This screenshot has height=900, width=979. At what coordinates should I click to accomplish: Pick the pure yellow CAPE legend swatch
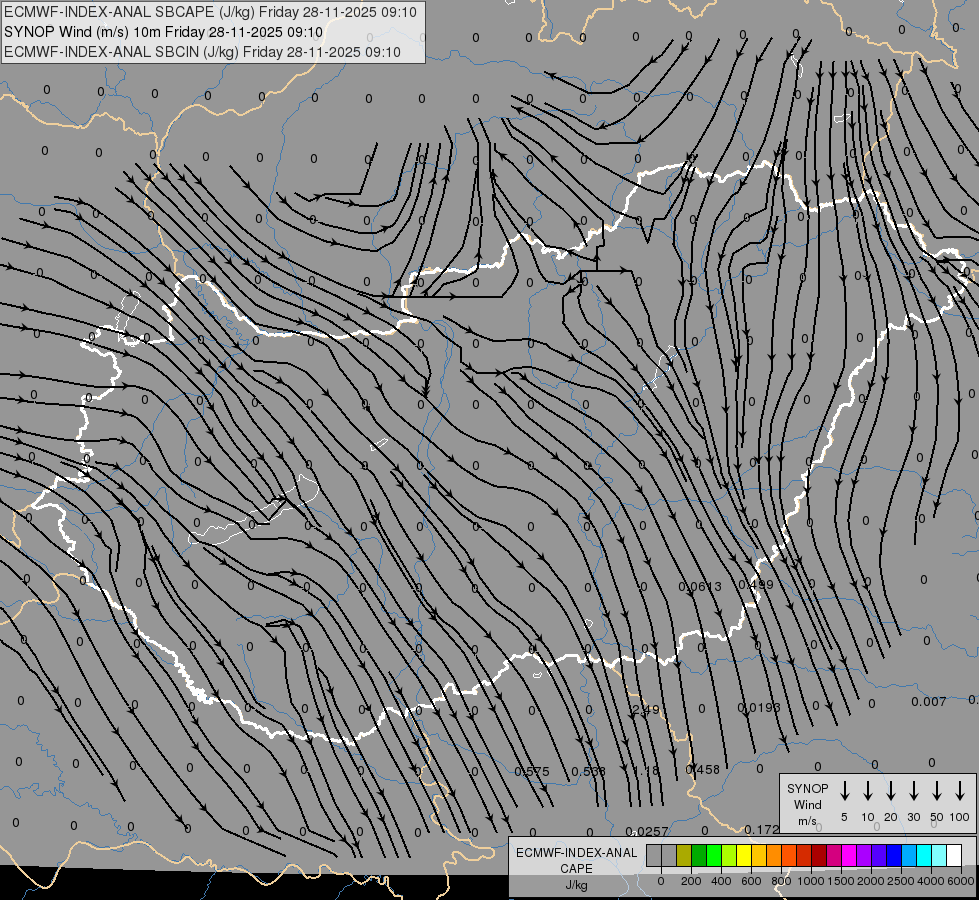tap(744, 855)
